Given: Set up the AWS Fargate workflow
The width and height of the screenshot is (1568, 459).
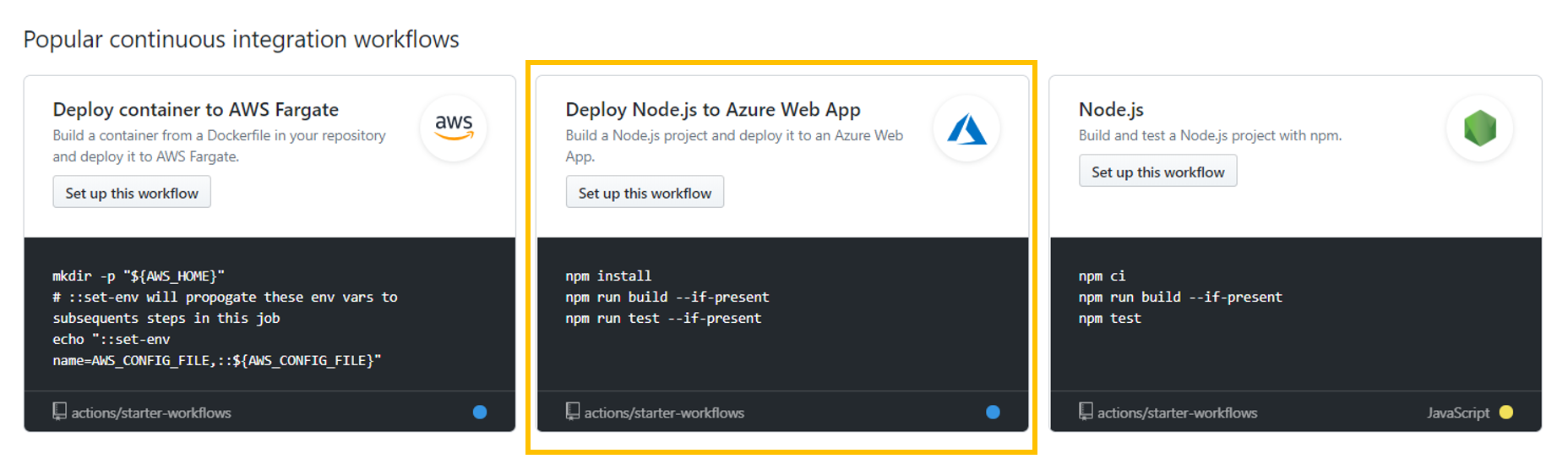Looking at the screenshot, I should [132, 193].
